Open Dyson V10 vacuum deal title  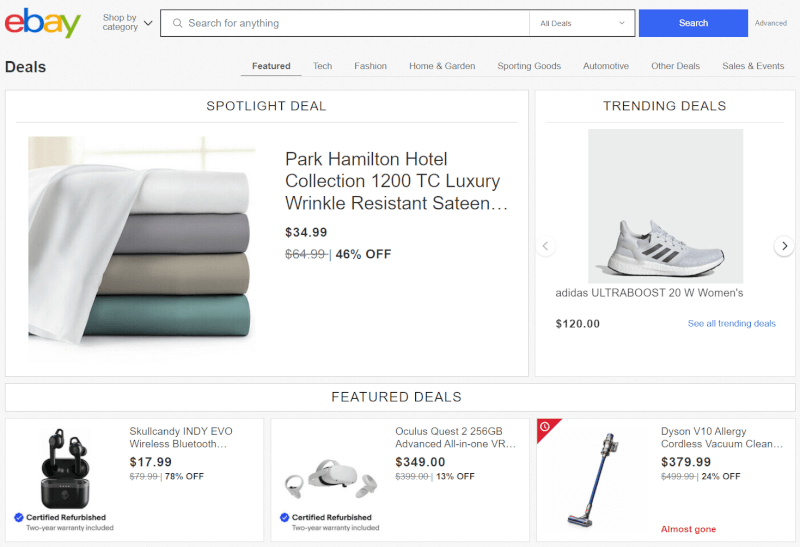click(x=721, y=438)
